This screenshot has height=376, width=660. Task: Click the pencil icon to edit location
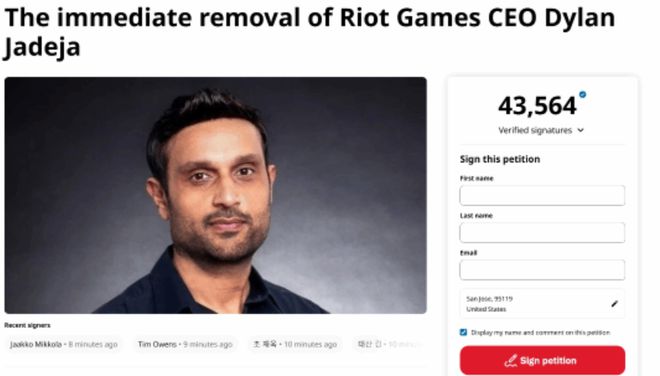tap(615, 303)
